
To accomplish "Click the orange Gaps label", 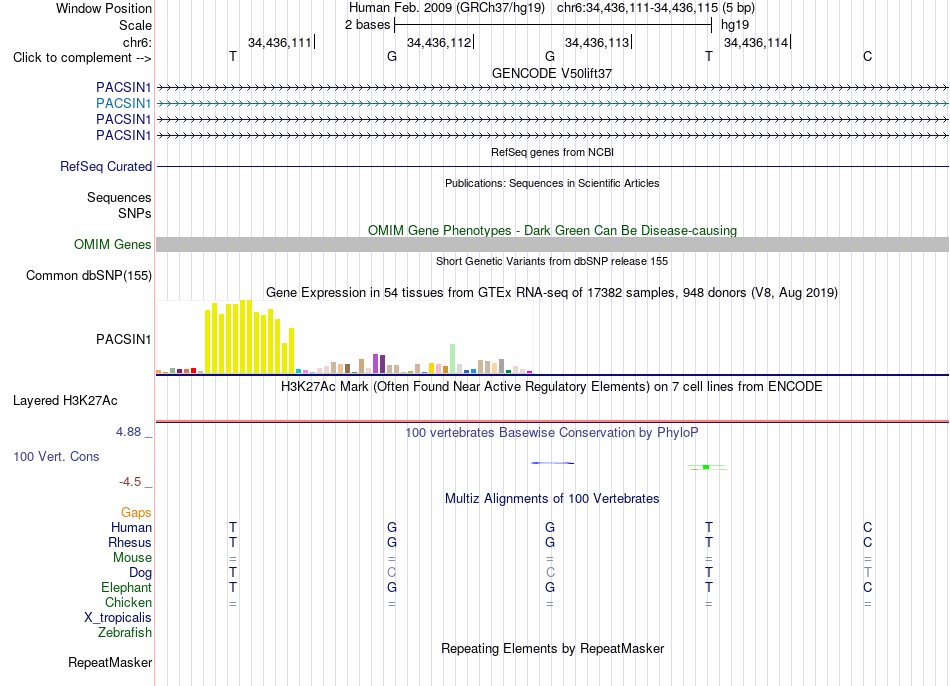I will pyautogui.click(x=136, y=513).
